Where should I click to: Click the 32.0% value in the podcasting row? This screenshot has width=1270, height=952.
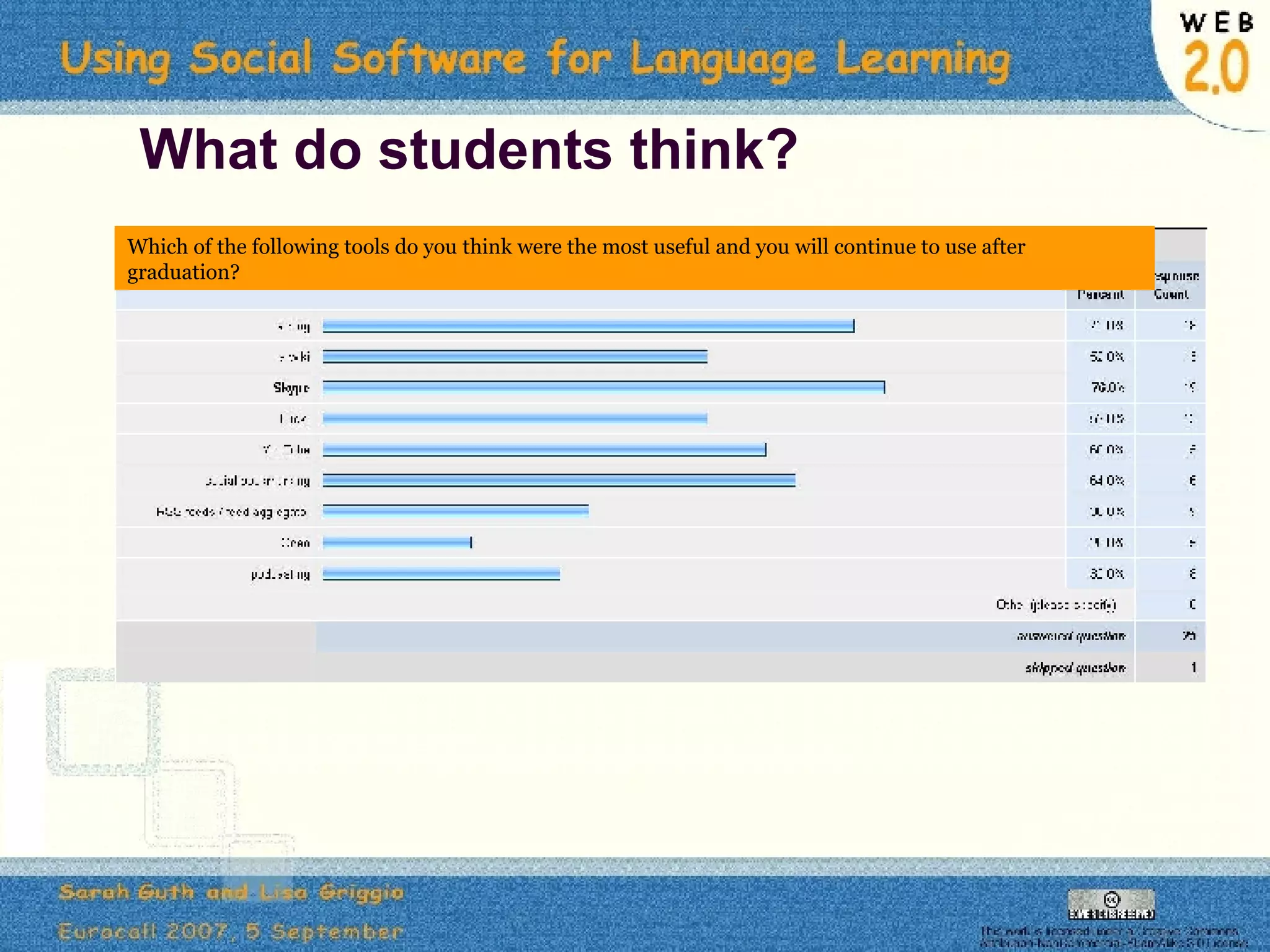coord(1107,573)
